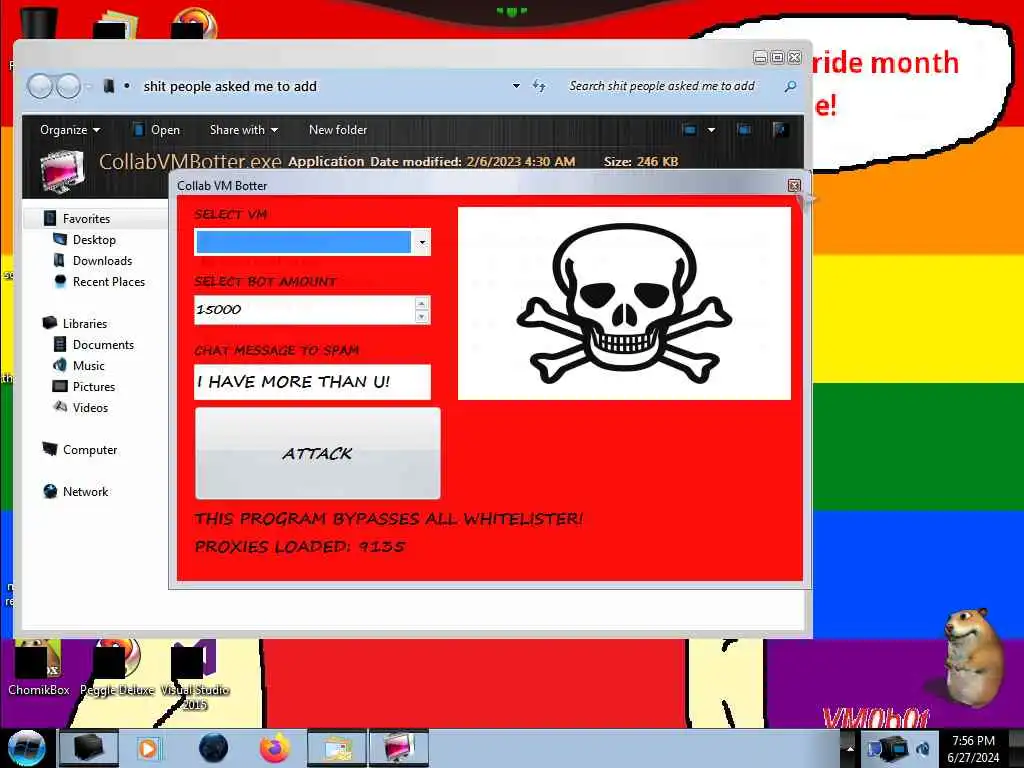
Task: Select the CollabVMBotter.exe file icon
Action: [x=61, y=170]
